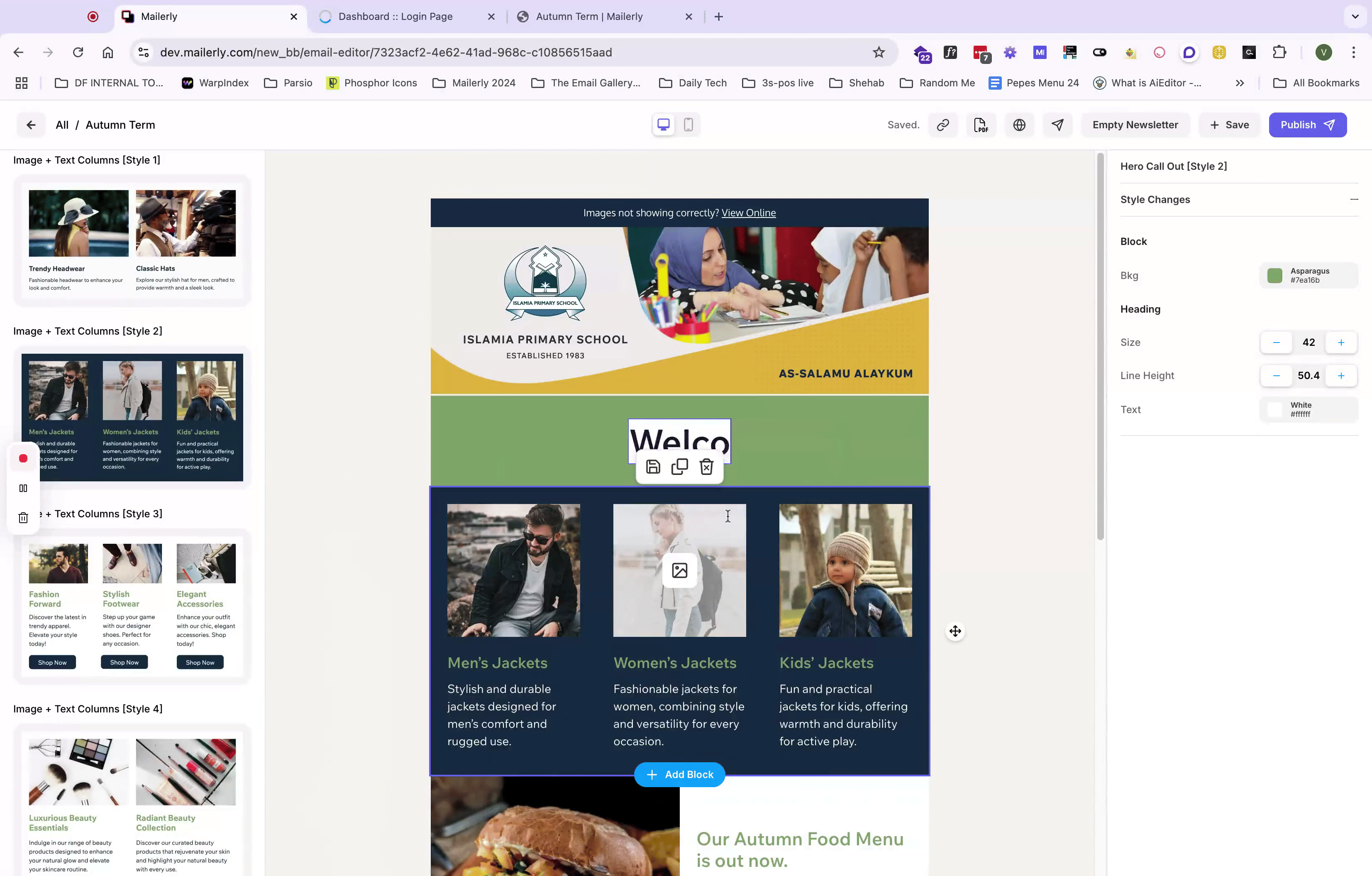Switch to Dashboard Login Page tab

coord(395,17)
